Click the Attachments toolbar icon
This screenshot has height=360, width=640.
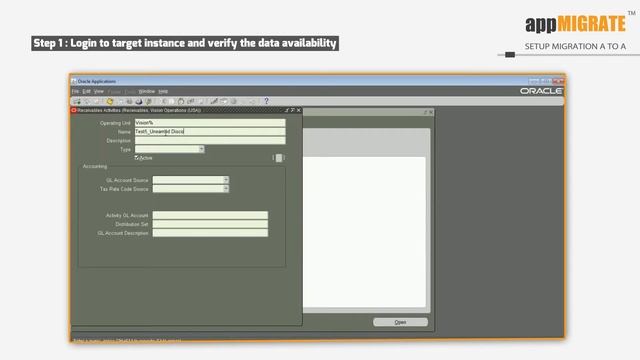[x=244, y=101]
